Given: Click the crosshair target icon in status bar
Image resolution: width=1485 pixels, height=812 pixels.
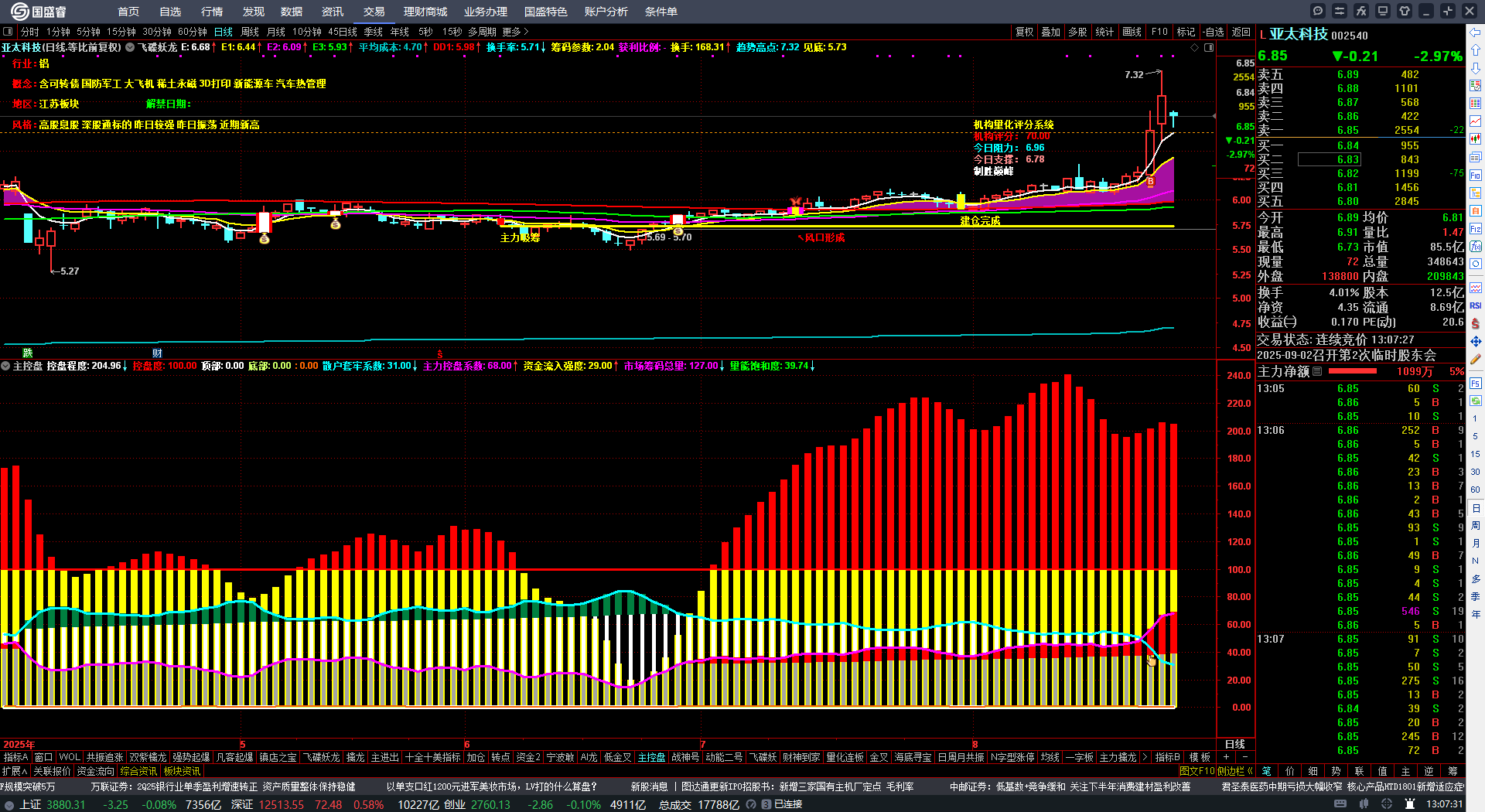Looking at the screenshot, I should click(x=1387, y=804).
